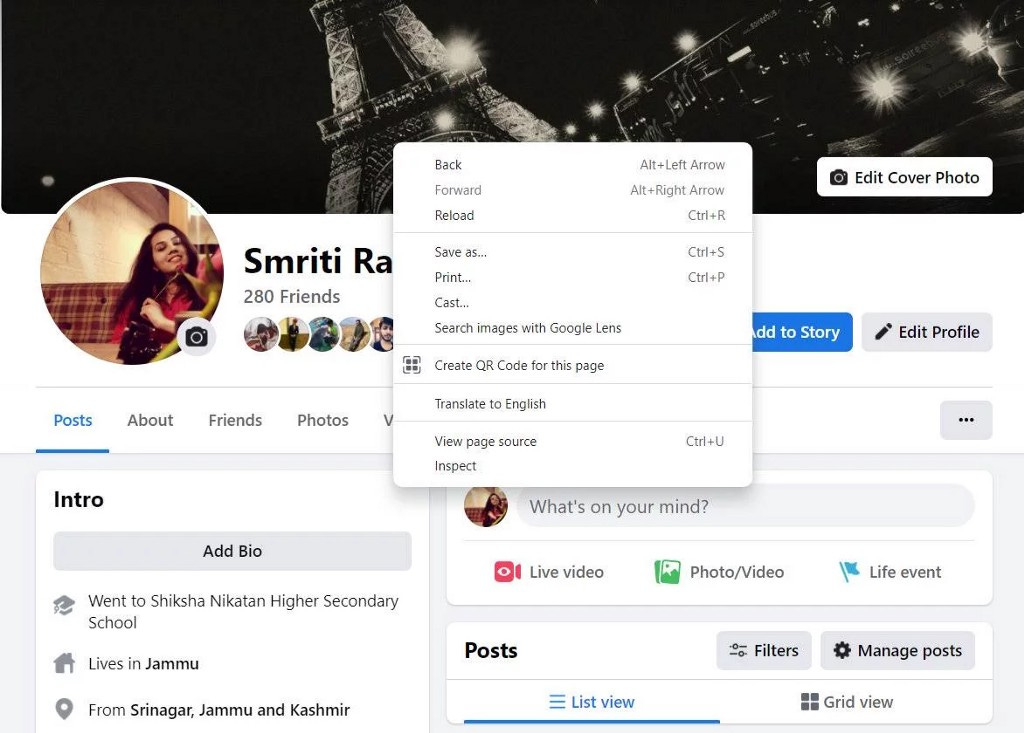Screen dimensions: 1024x733
Task: Open the Filters button
Action: [x=764, y=650]
